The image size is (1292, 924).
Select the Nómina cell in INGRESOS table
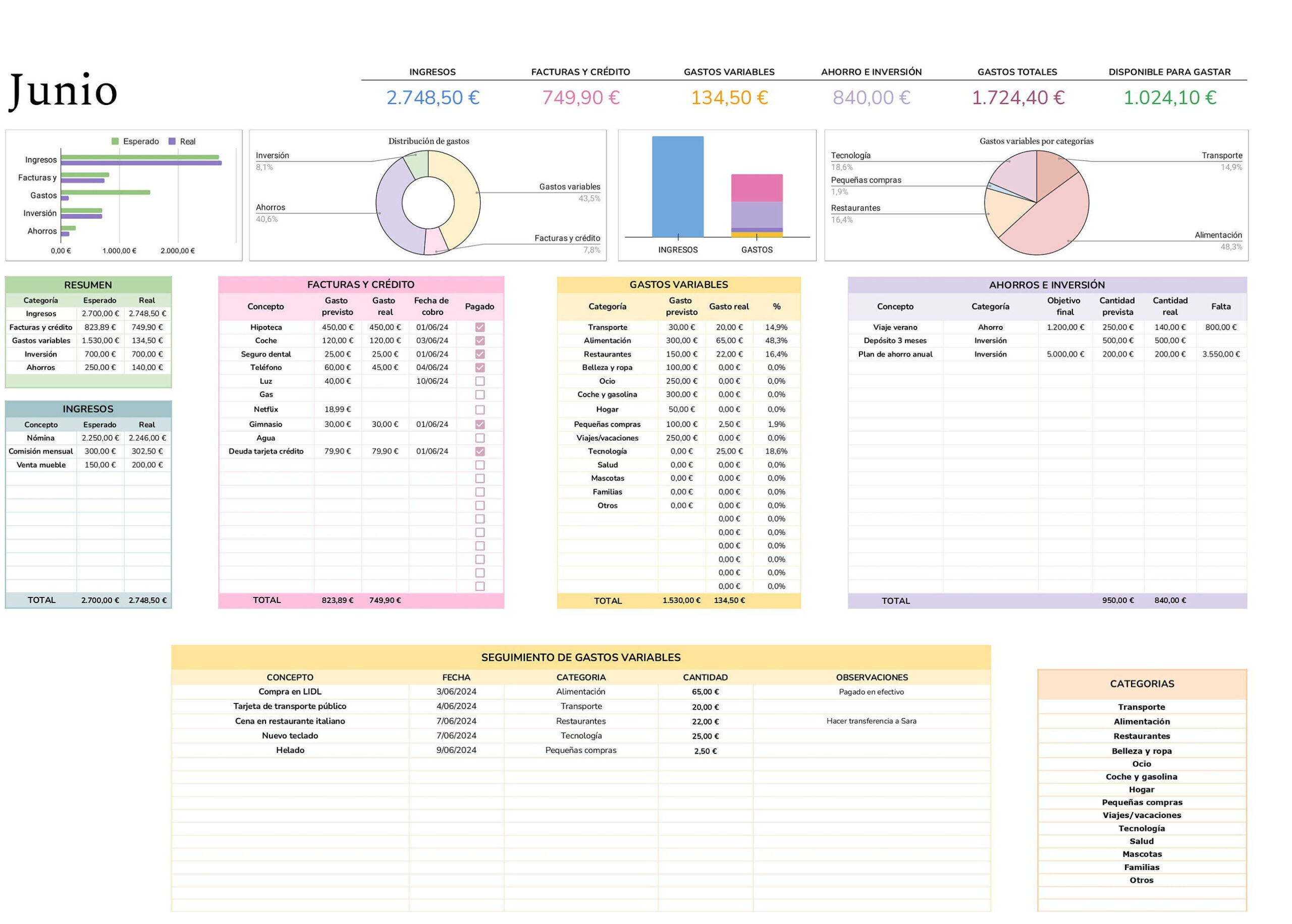coord(40,438)
